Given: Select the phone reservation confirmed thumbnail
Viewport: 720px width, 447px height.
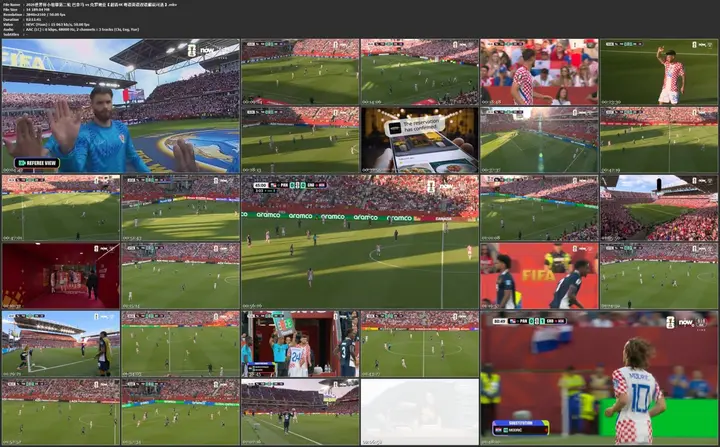Looking at the screenshot, I should [x=420, y=140].
